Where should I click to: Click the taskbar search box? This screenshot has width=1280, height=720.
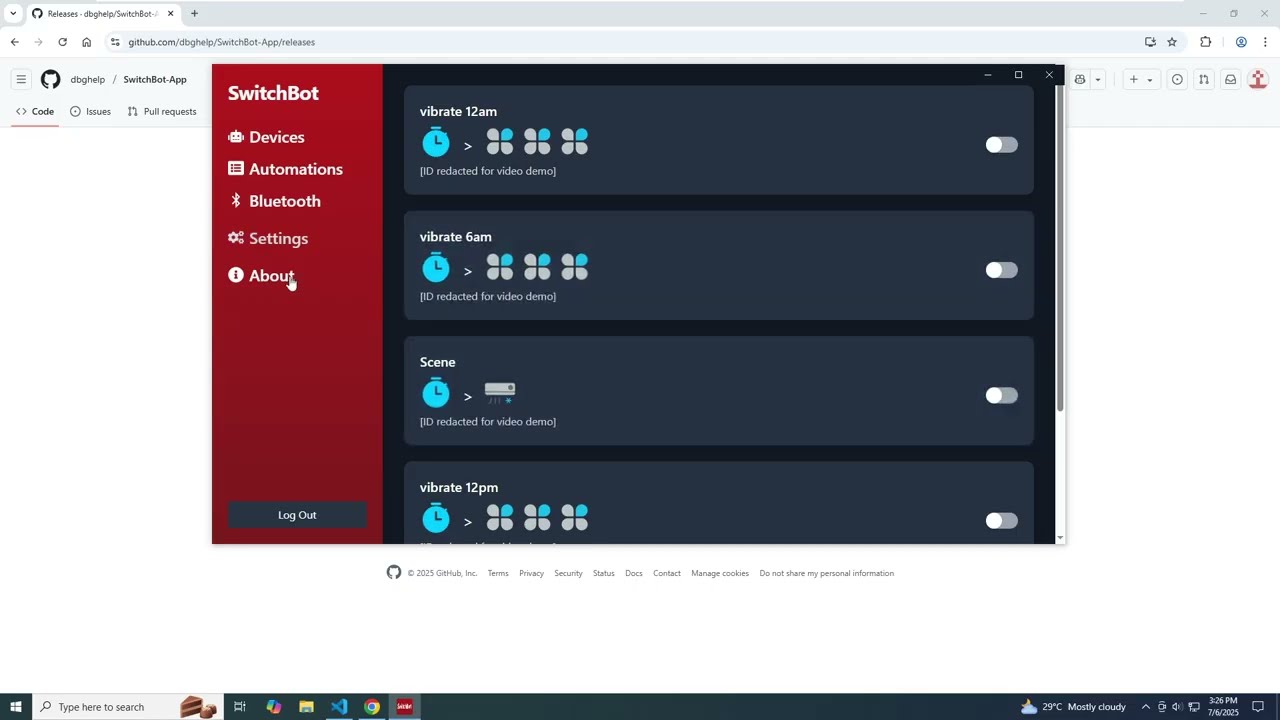(x=127, y=707)
